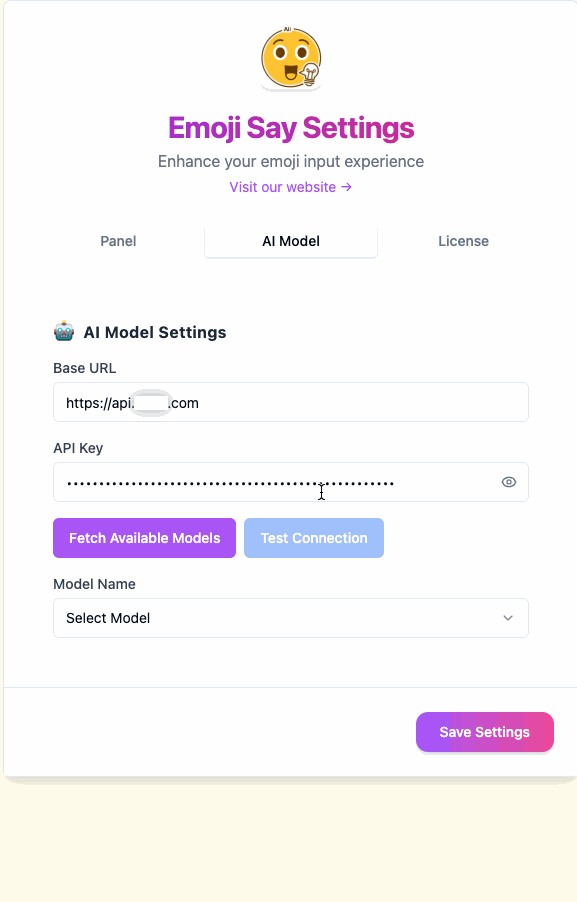Toggle API key visibility with the eye icon
Screen dimensions: 577x902
(x=509, y=482)
